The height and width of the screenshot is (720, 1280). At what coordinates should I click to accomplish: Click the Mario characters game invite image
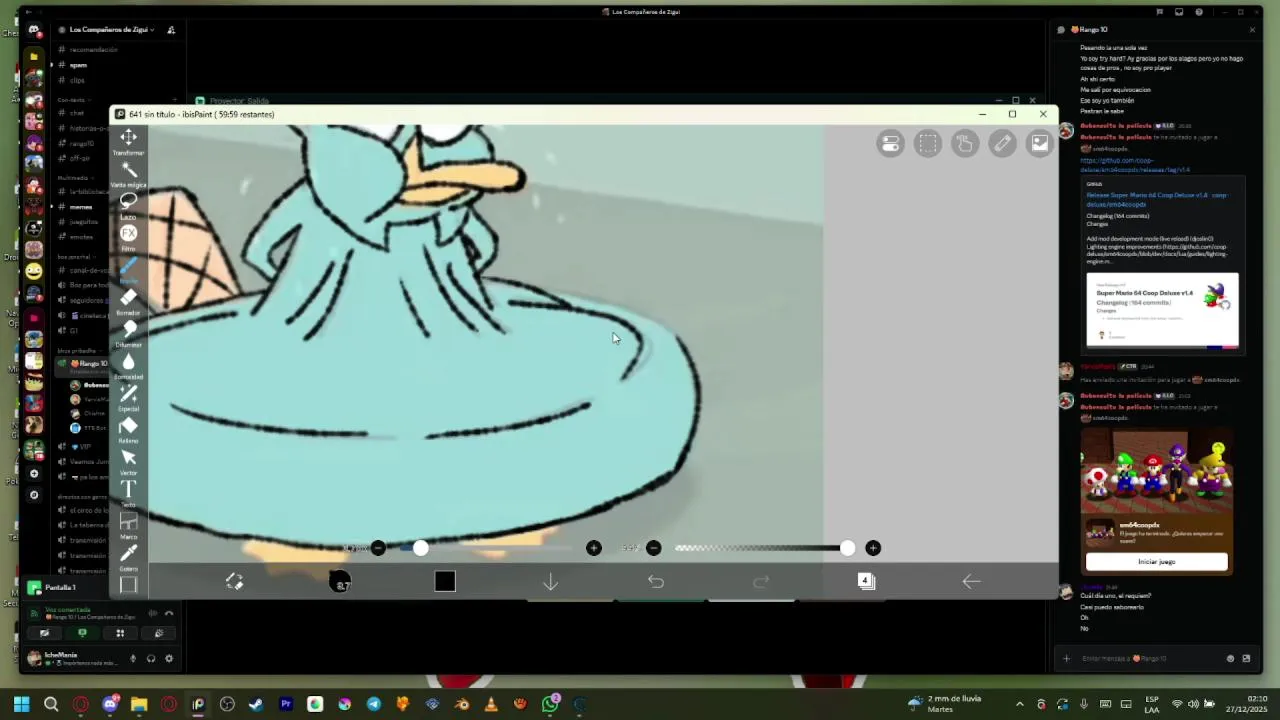coord(1156,473)
